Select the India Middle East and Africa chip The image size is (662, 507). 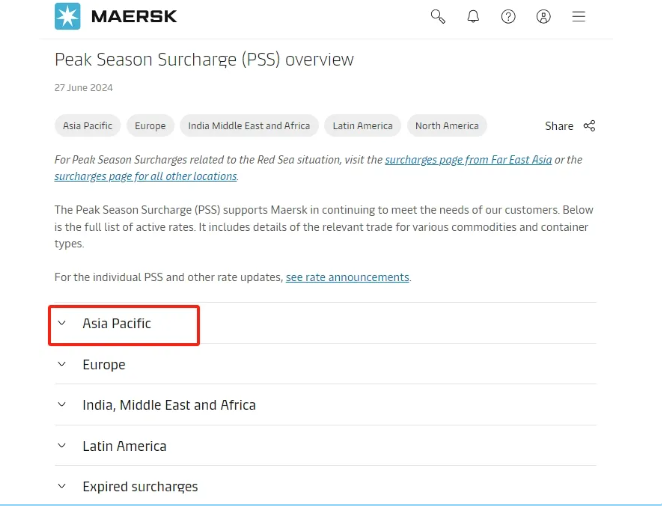pos(249,126)
